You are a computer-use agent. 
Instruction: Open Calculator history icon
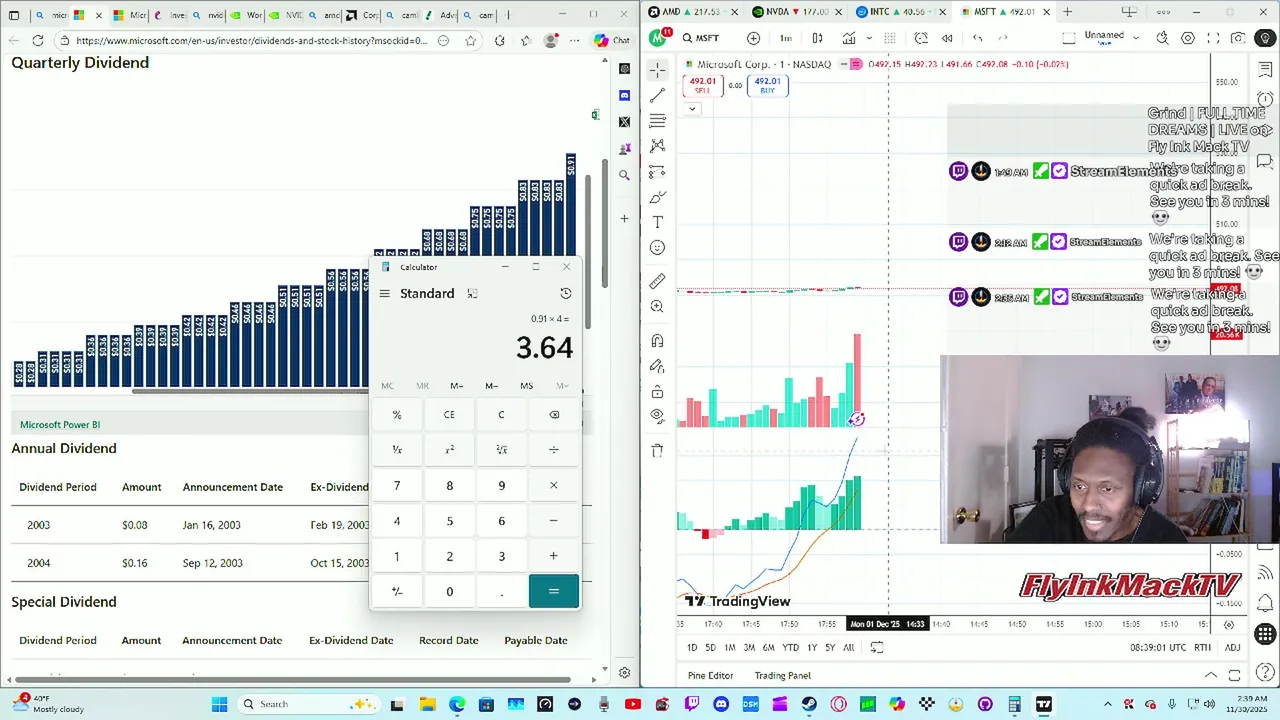click(x=565, y=293)
